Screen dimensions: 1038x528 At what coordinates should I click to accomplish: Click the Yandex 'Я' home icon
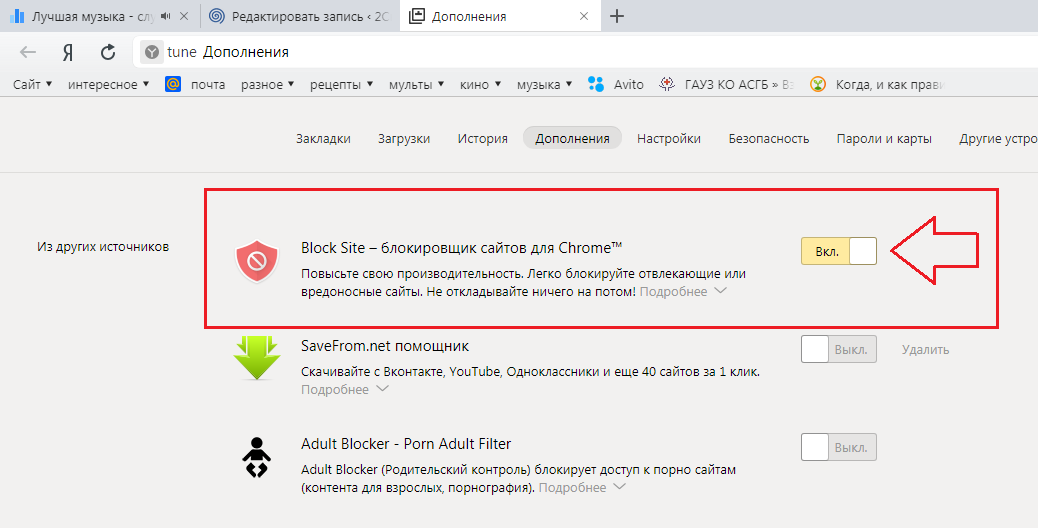(x=68, y=52)
